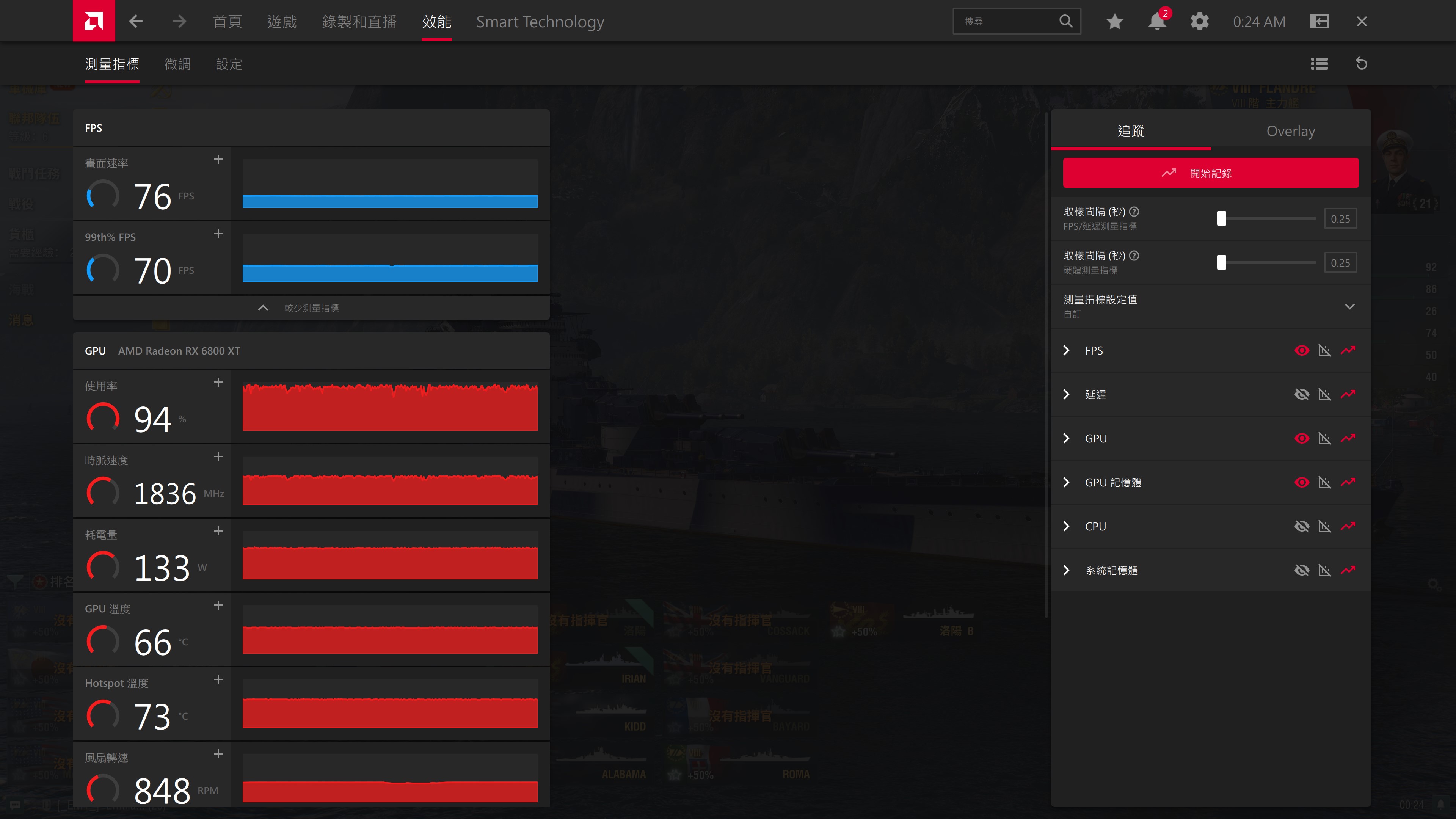Expand the GPU 記憶體 section
Screen dimensions: 1456x819
1066,482
